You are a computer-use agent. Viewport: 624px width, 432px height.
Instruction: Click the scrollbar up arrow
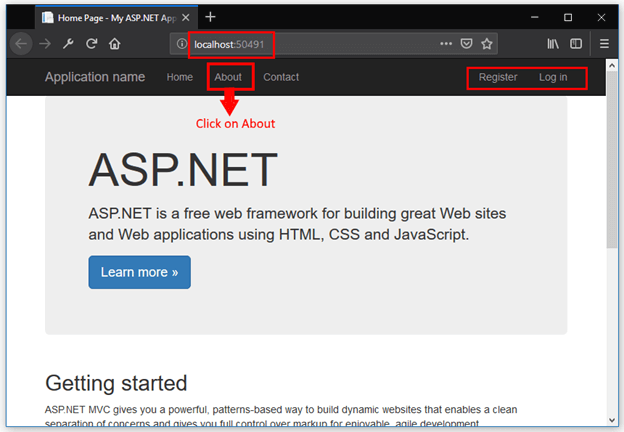(612, 65)
